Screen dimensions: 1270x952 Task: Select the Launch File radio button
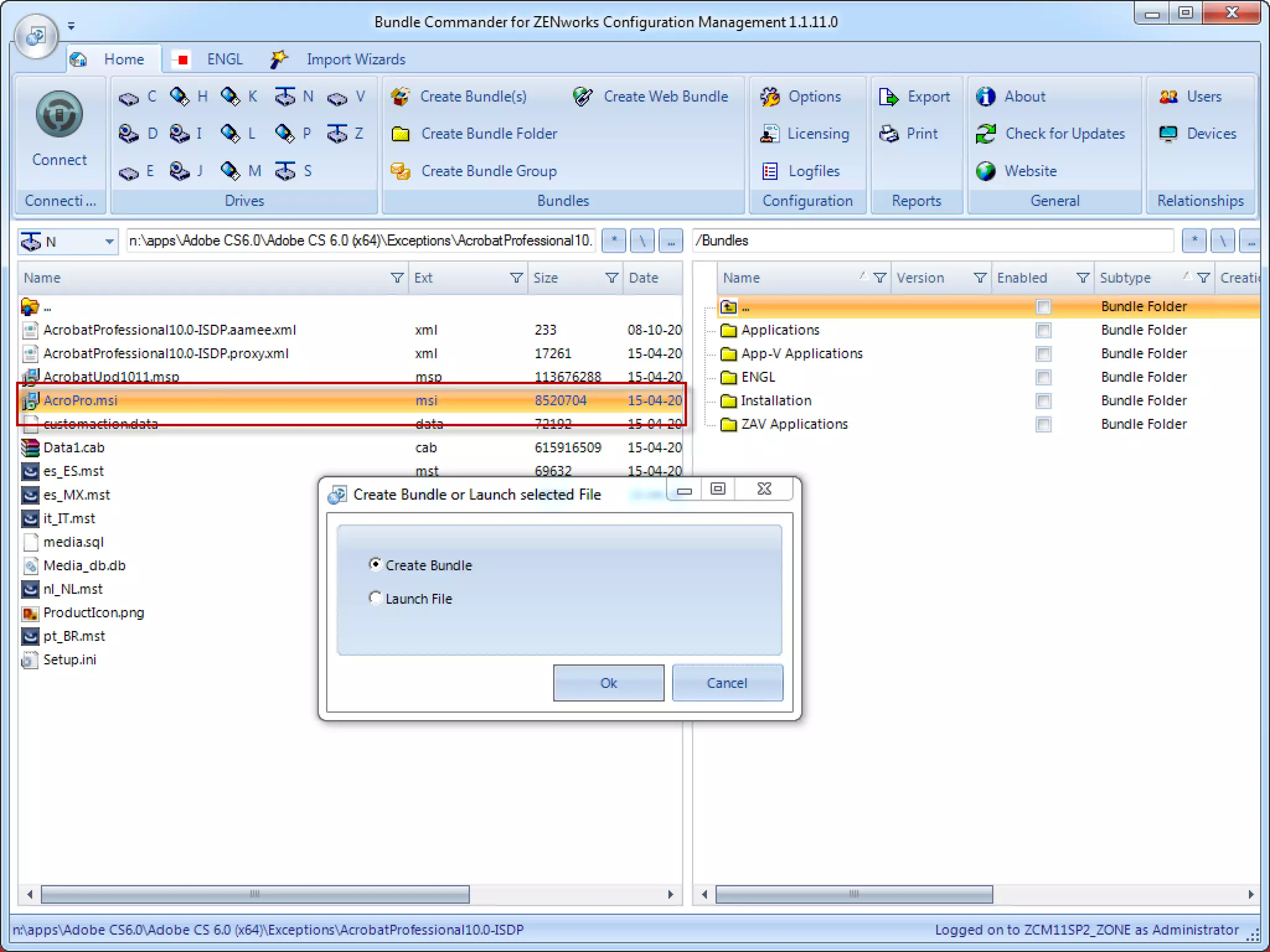tap(375, 598)
